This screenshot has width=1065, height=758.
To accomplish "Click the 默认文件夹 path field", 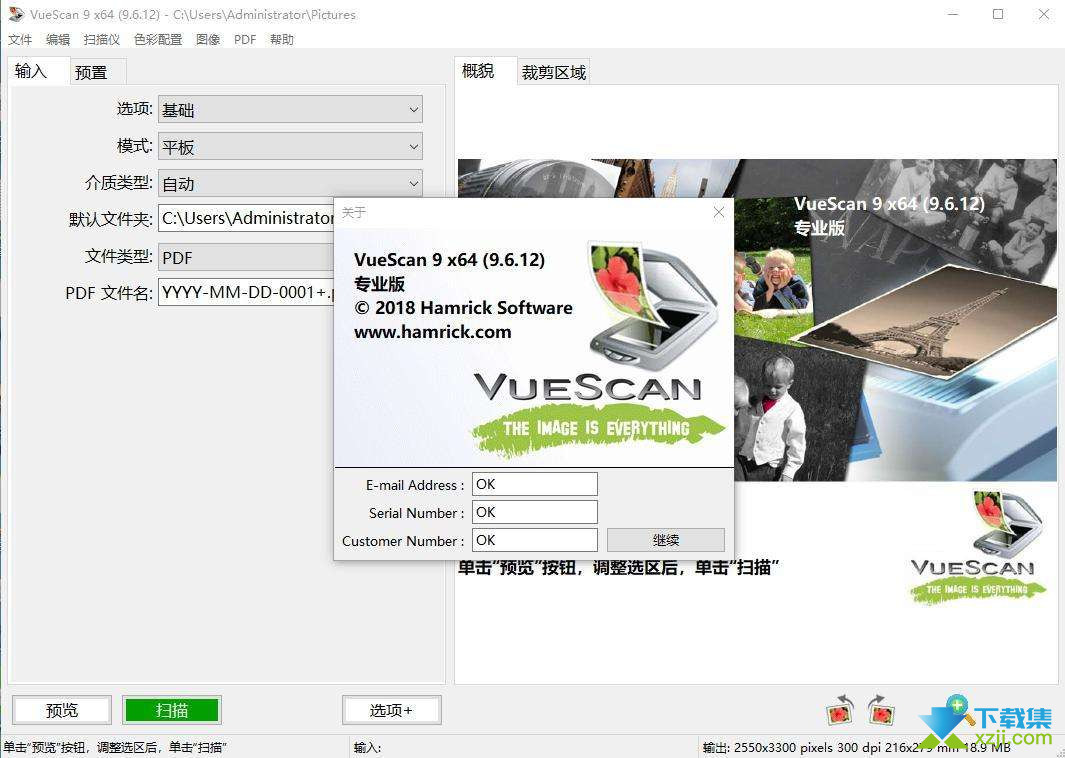I will pyautogui.click(x=246, y=218).
